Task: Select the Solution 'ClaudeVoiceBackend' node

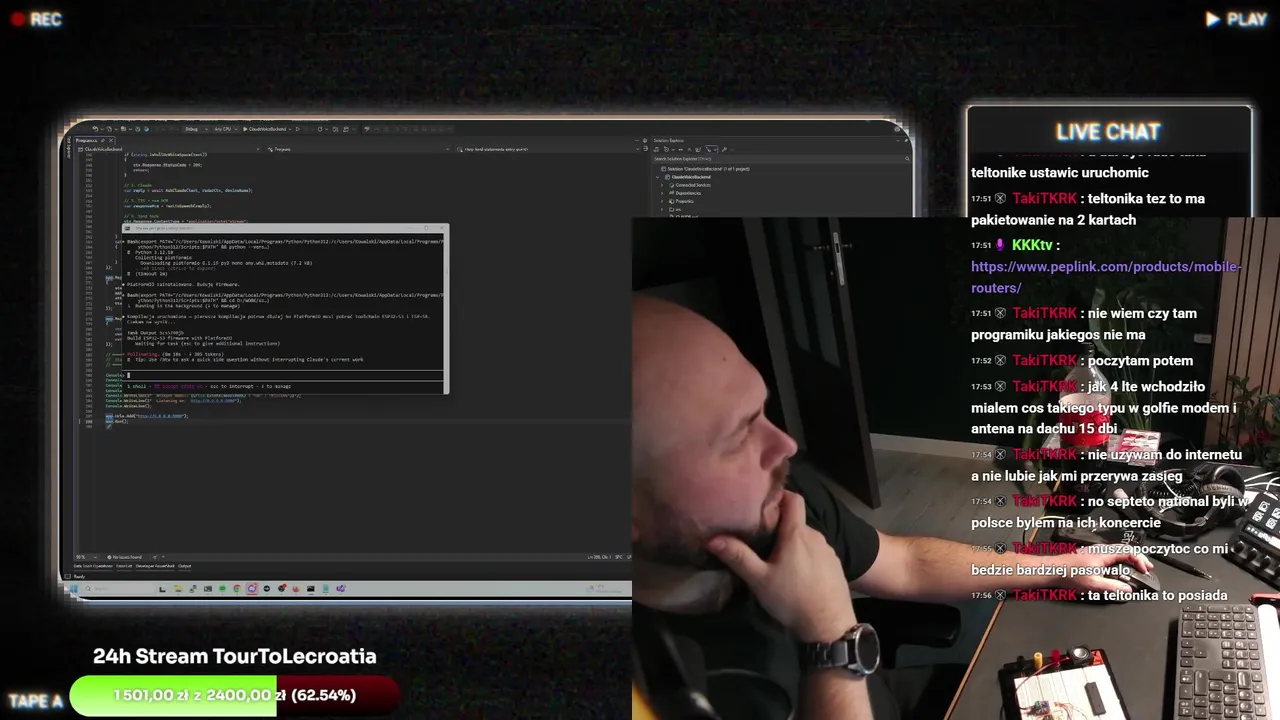Action: point(705,169)
